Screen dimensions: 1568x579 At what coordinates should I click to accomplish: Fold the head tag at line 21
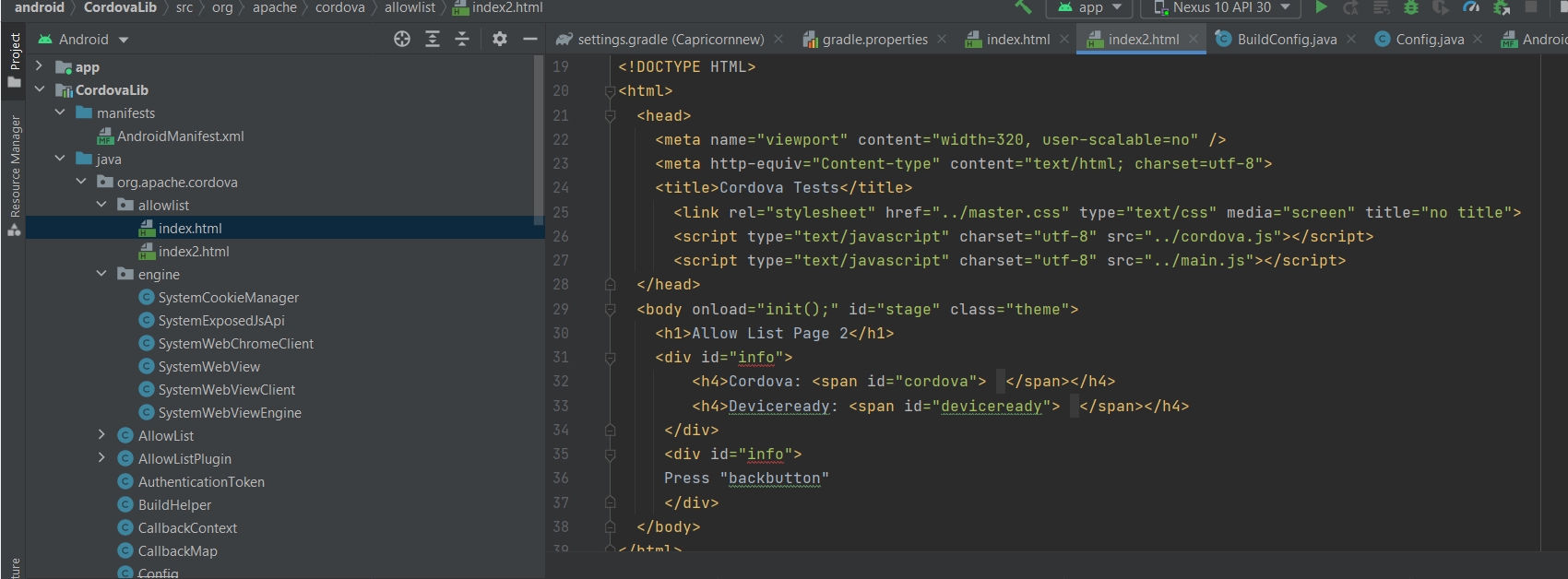pyautogui.click(x=610, y=115)
